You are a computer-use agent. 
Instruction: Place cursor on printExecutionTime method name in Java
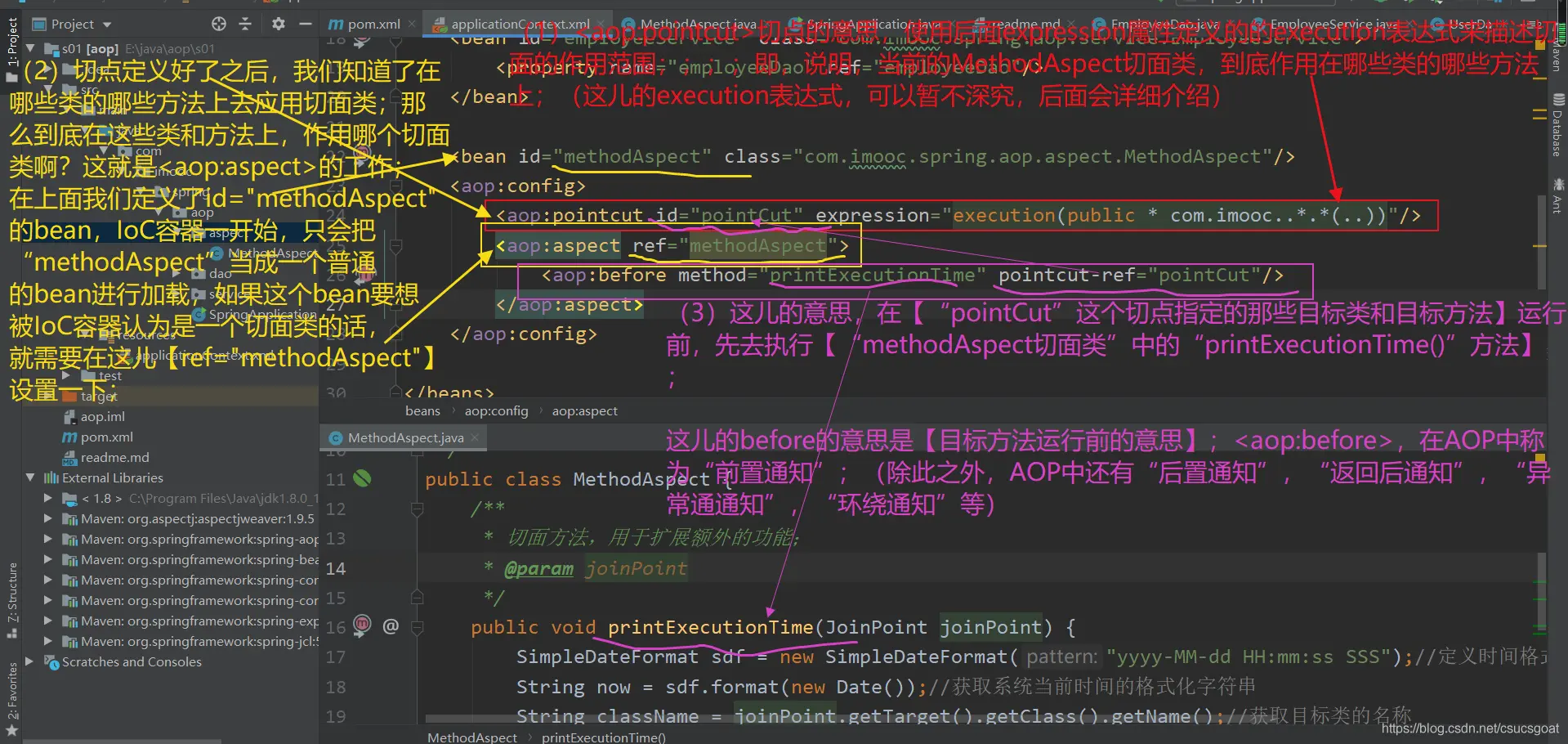pos(711,627)
